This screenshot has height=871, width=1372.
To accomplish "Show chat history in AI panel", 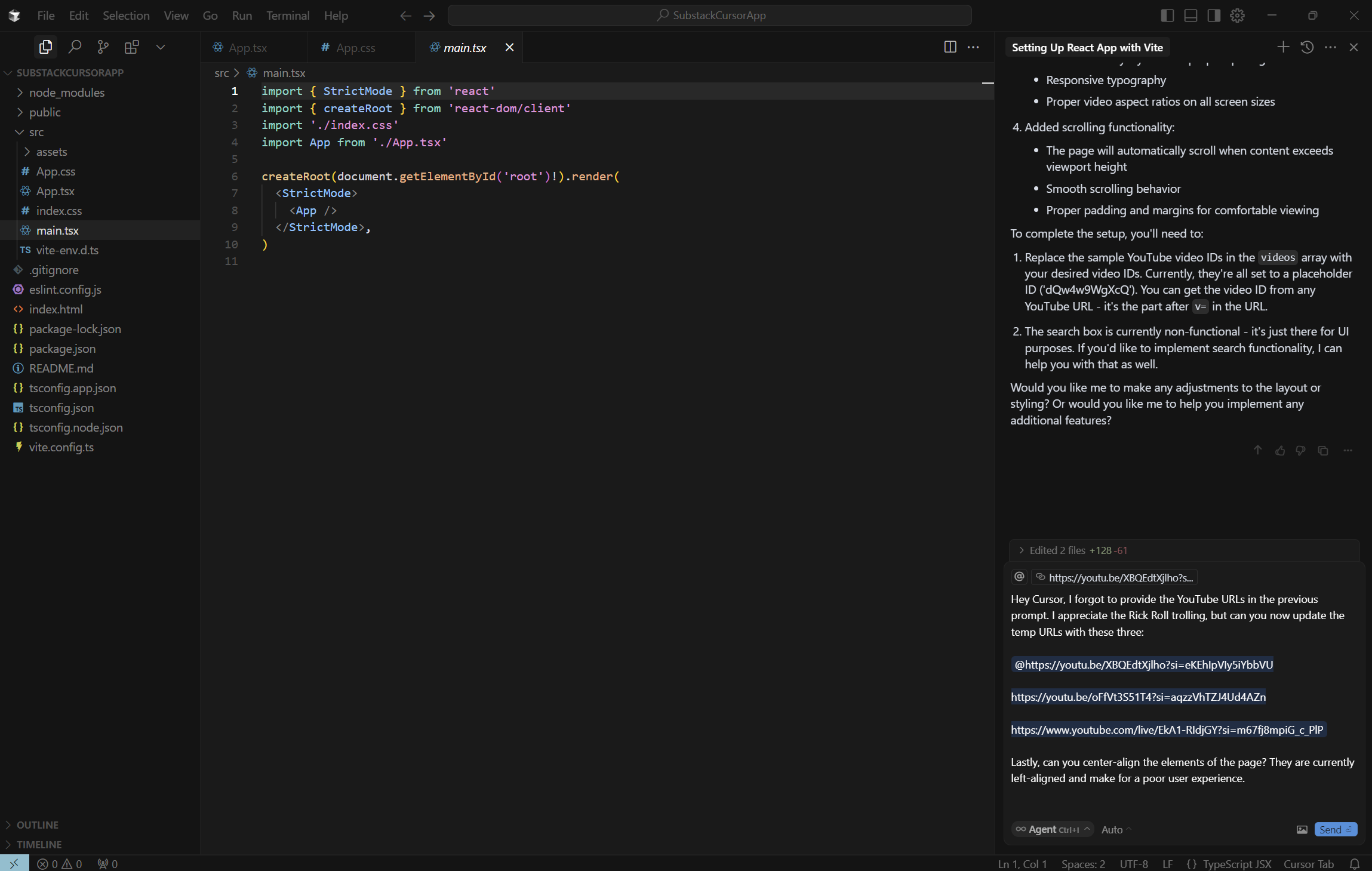I will coord(1307,47).
